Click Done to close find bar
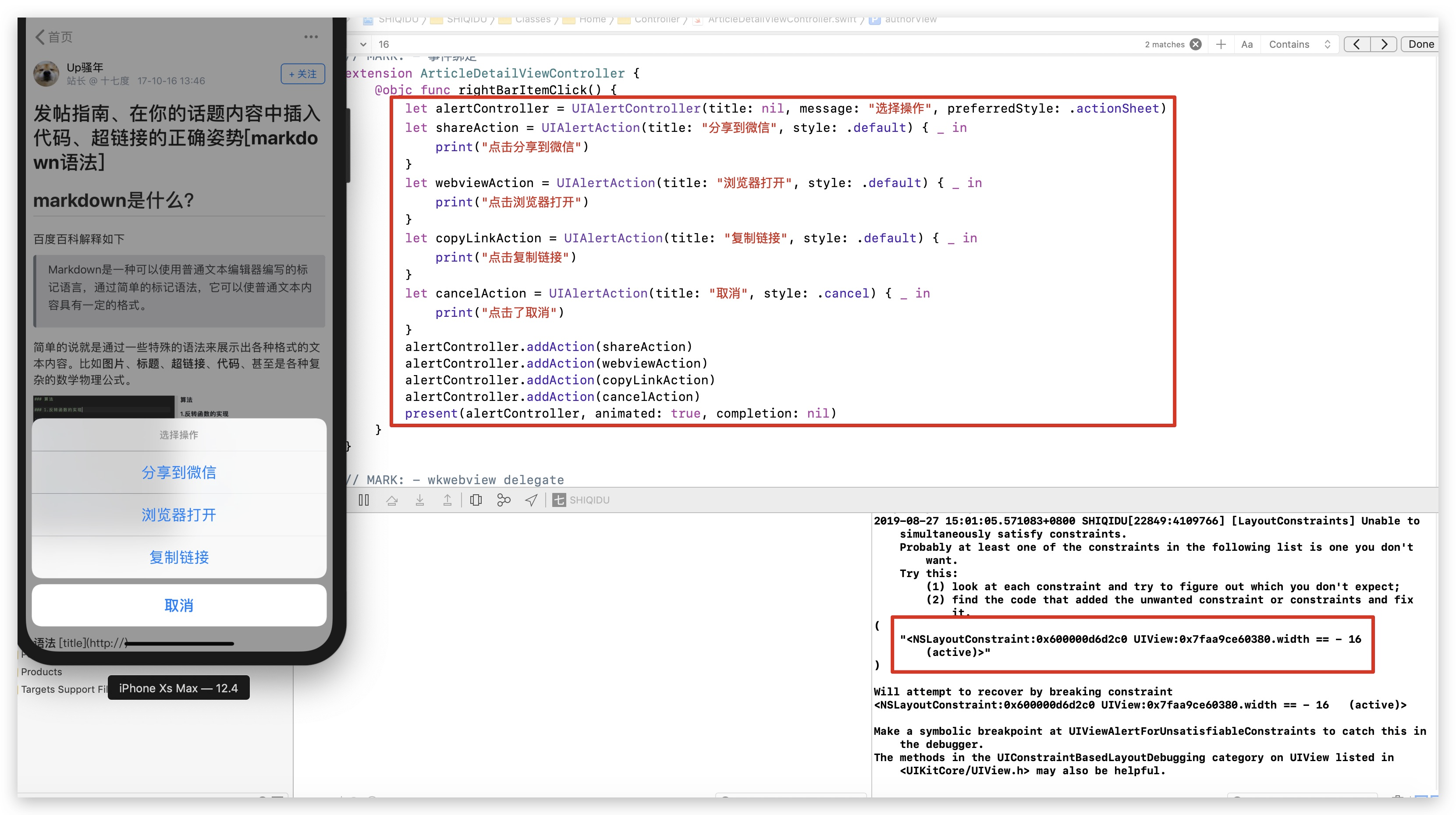 pyautogui.click(x=1420, y=44)
